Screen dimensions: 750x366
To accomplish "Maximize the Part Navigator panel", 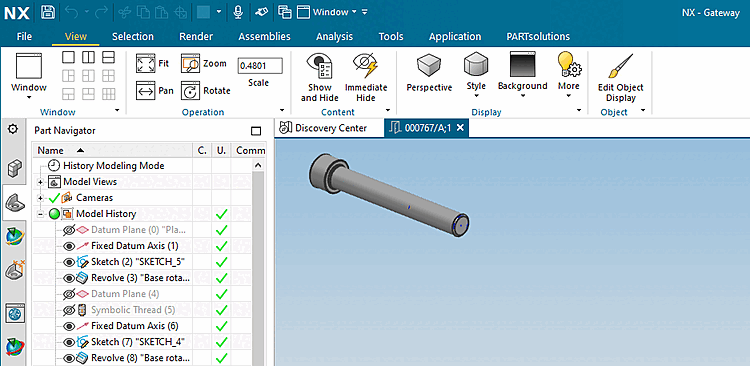I will tap(256, 131).
